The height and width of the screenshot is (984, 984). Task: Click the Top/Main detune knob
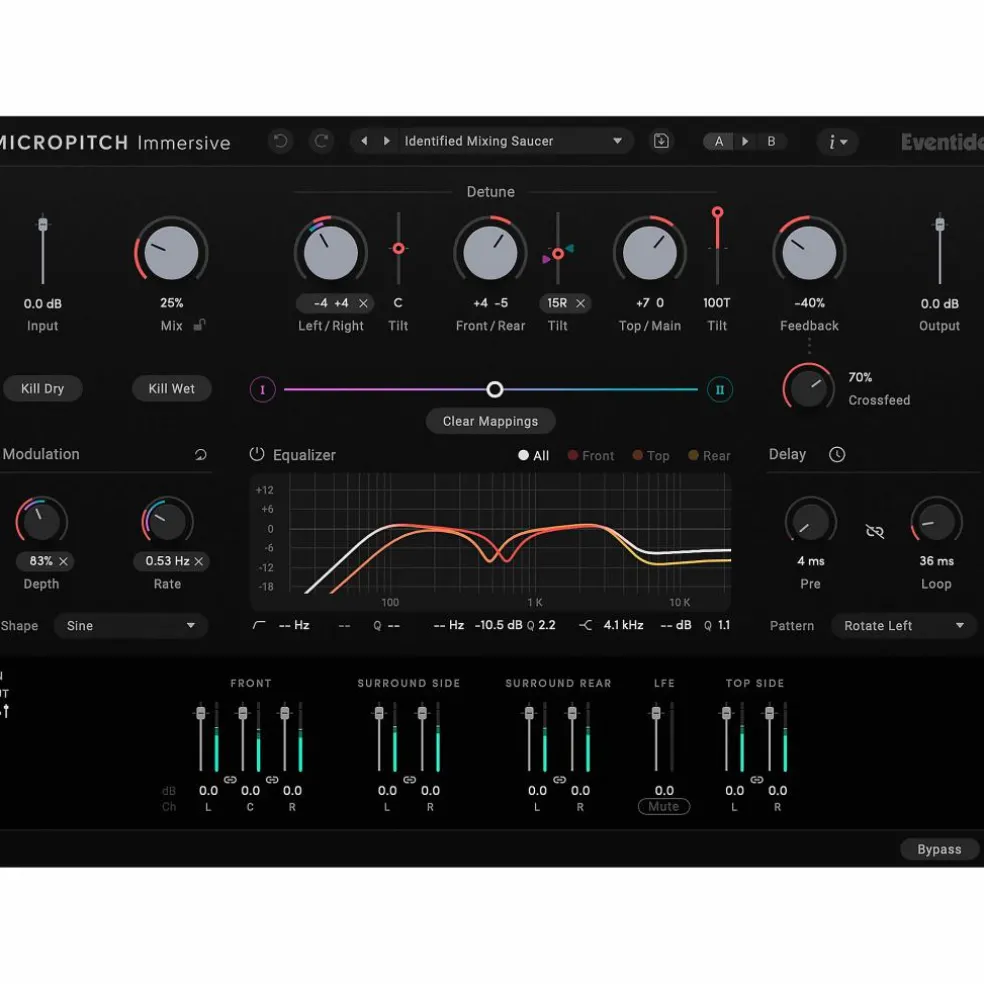pos(650,253)
